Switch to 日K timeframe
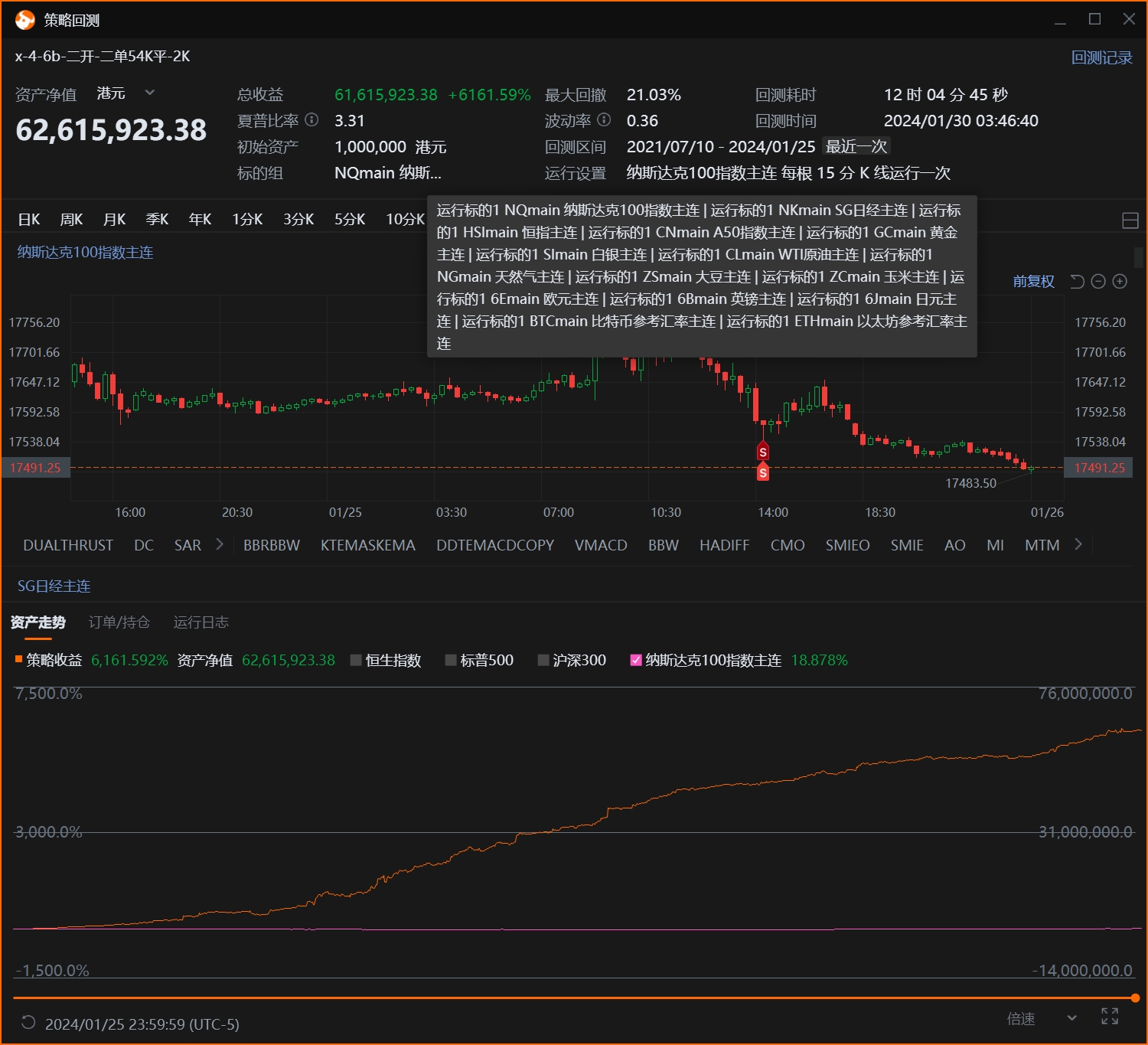1148x1045 pixels. [x=29, y=220]
